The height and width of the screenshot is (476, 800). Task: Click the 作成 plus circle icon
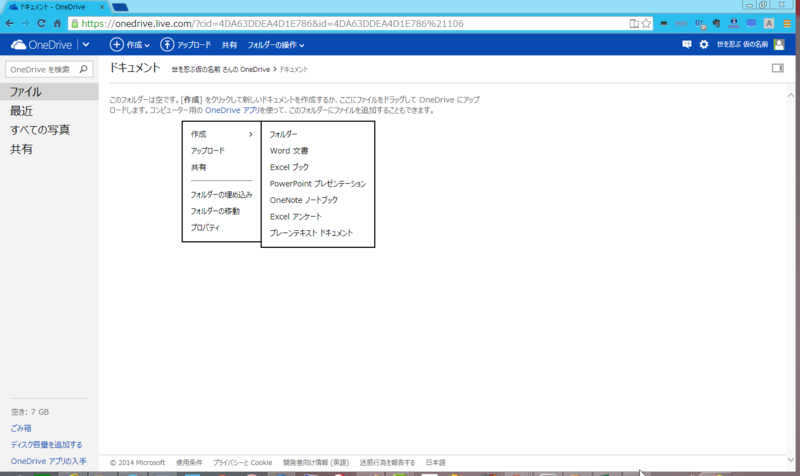click(116, 45)
